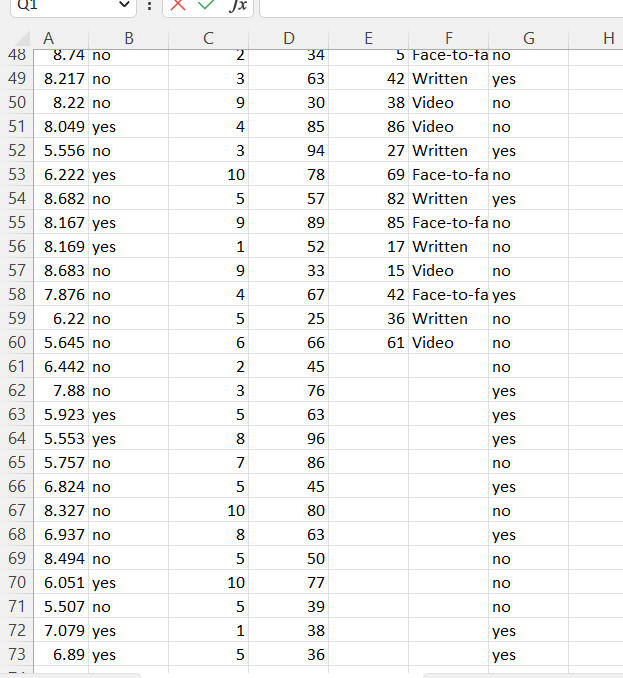Click the value 86 in row 51 column E
Screen dimensions: 623x678
368,126
